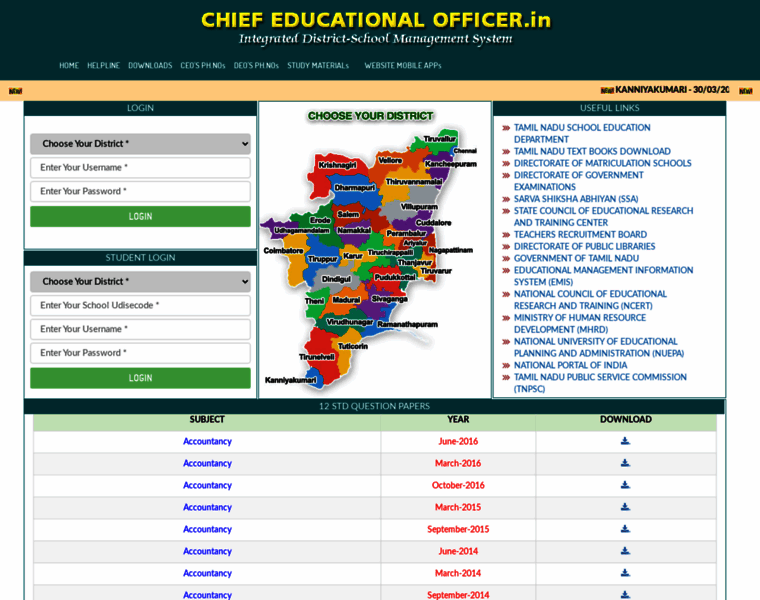
Task: Download Accountancy June-2016 question paper
Action: (625, 441)
